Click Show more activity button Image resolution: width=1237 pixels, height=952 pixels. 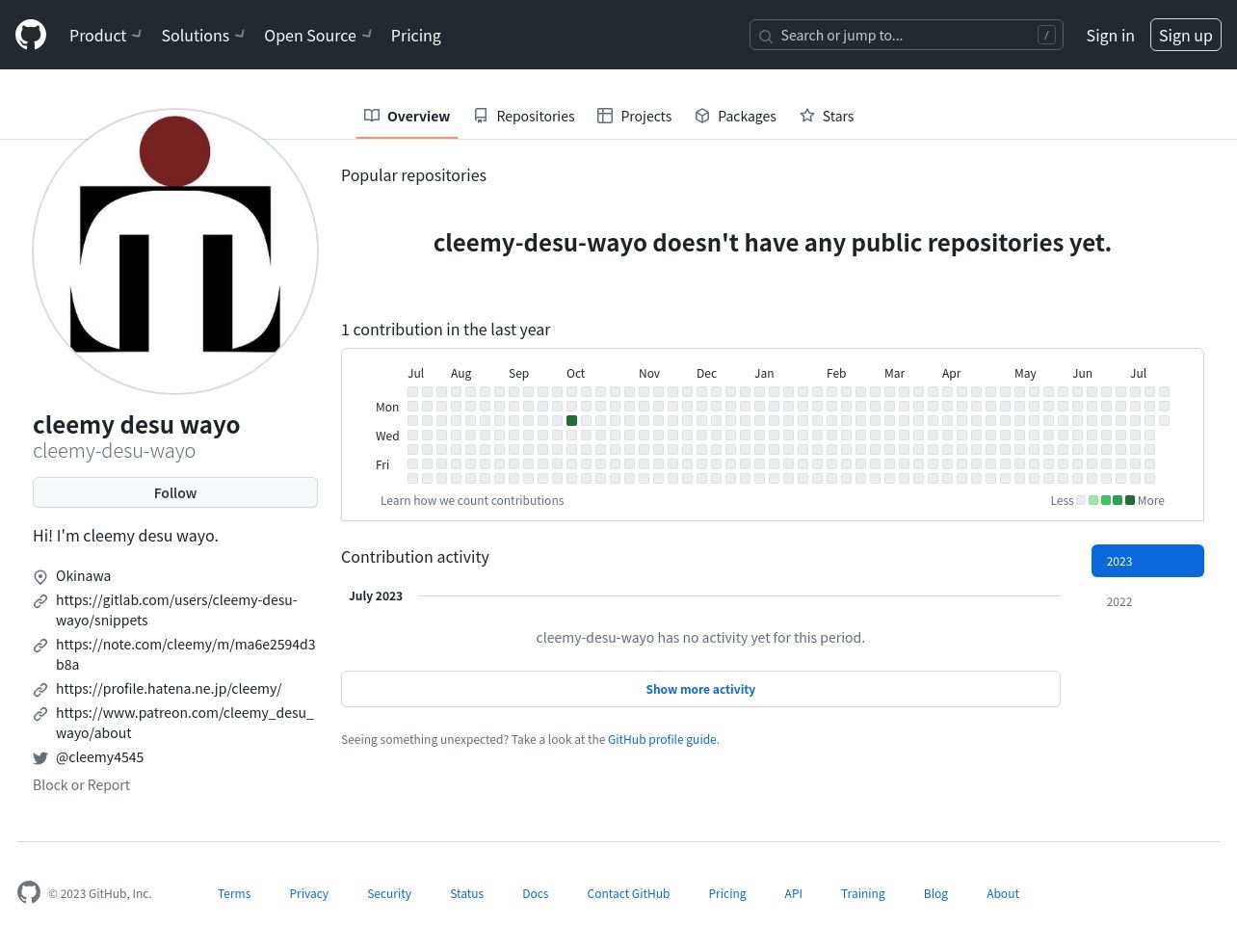(x=700, y=689)
